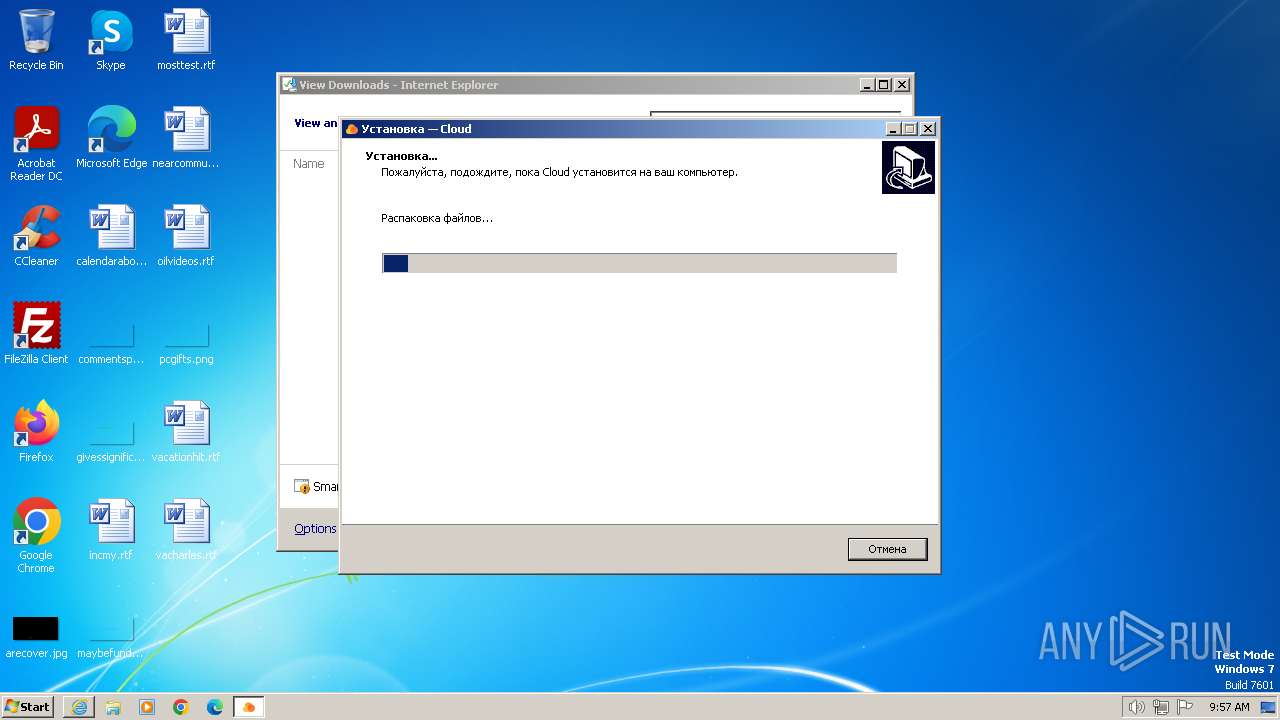Click the 'Распаковка файлов...' status text
This screenshot has height=720, width=1280.
click(x=437, y=218)
